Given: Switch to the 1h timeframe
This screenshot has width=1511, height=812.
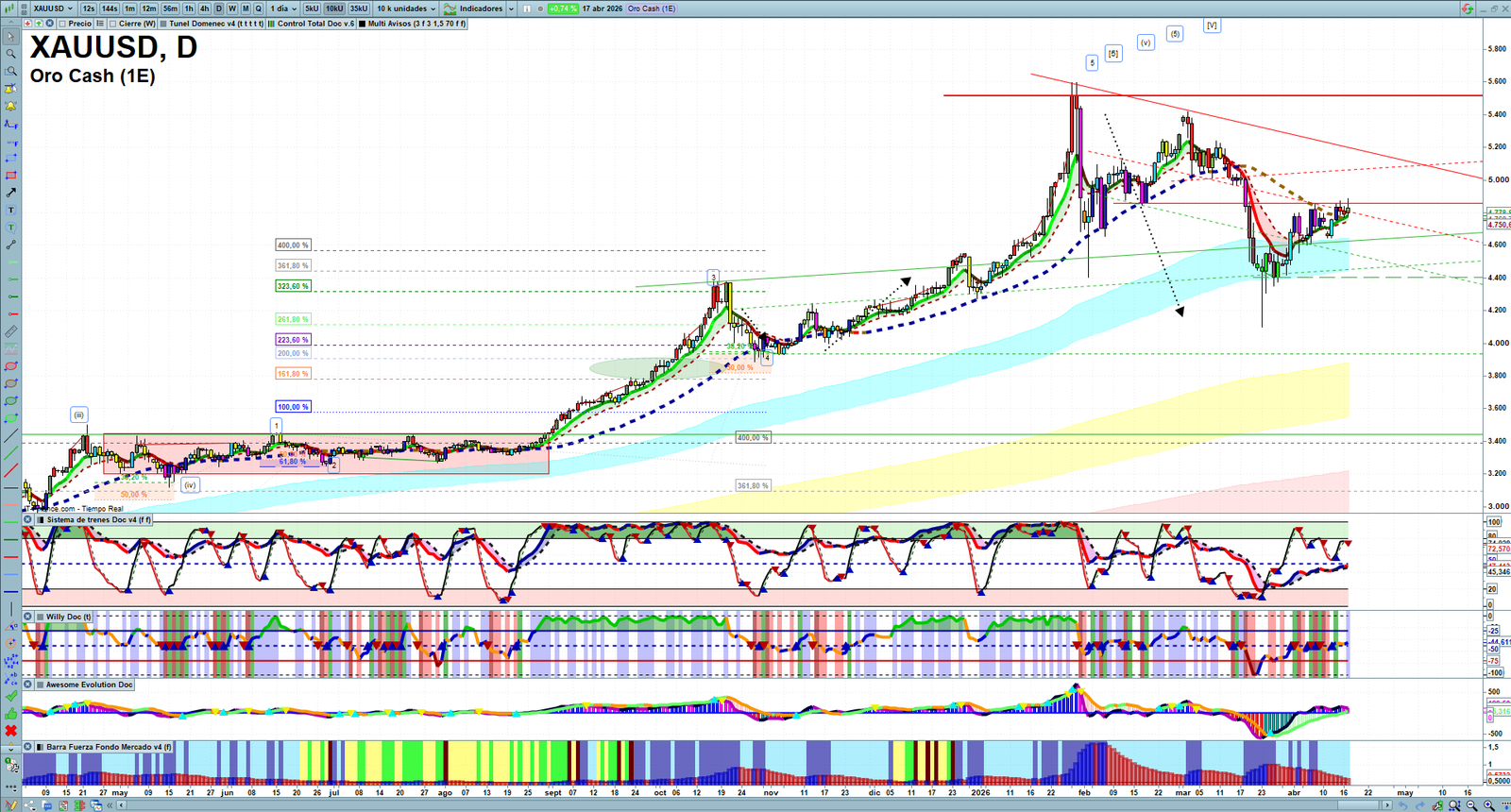Looking at the screenshot, I should (x=189, y=8).
